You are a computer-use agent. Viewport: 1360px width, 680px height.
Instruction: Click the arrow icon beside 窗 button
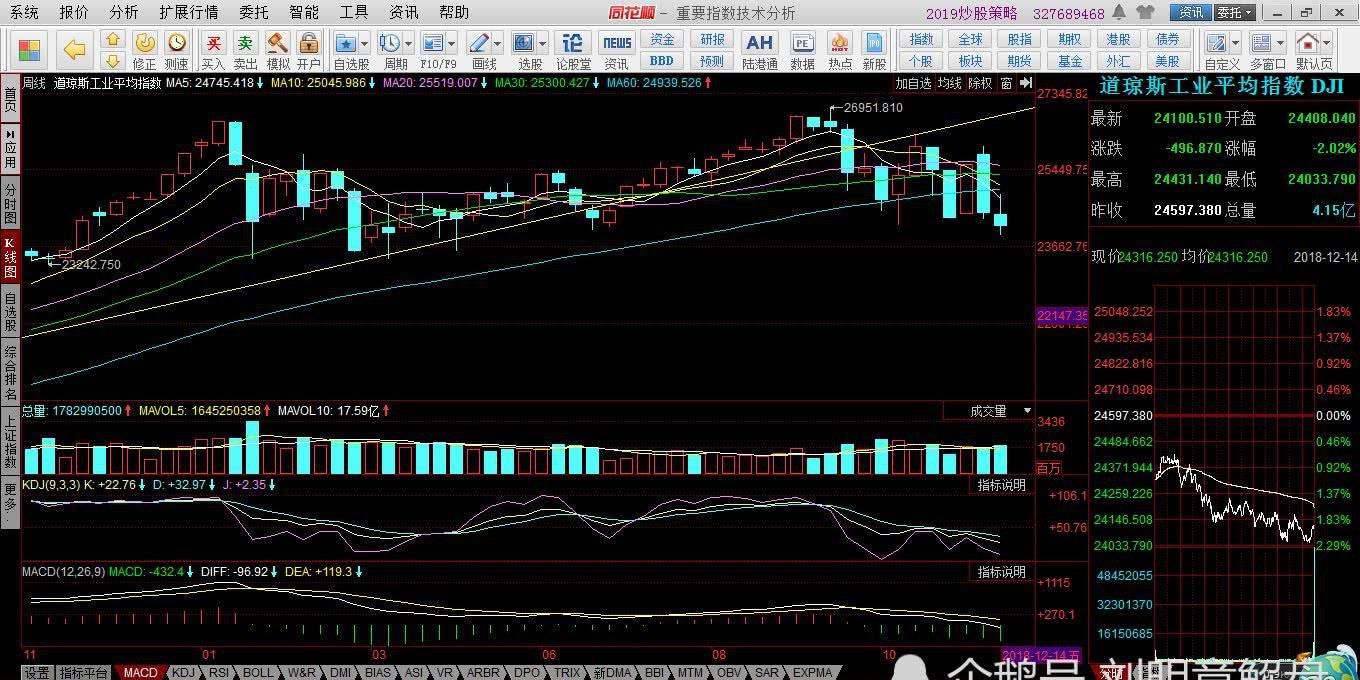tap(1025, 83)
